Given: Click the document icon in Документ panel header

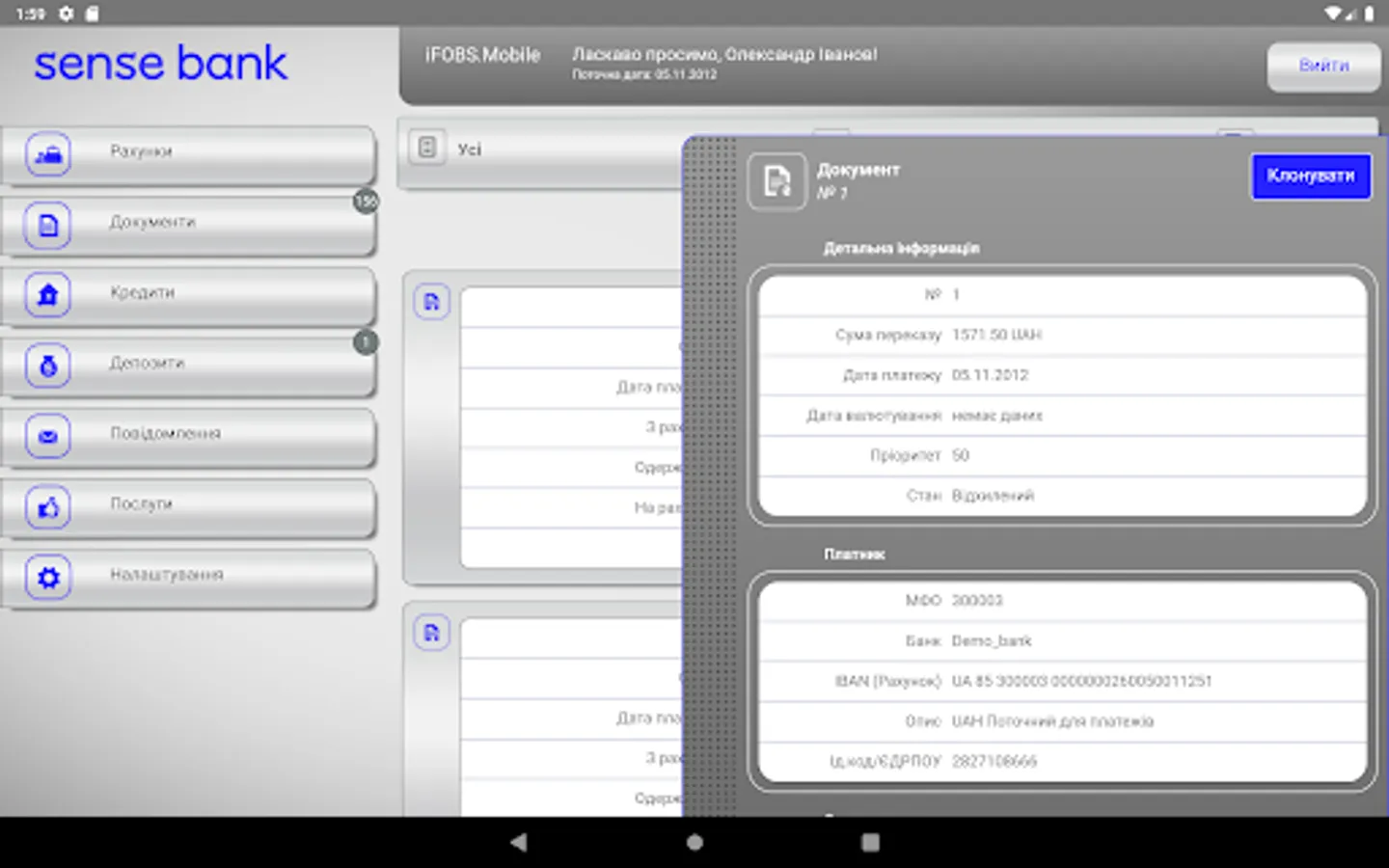Looking at the screenshot, I should click(x=776, y=180).
